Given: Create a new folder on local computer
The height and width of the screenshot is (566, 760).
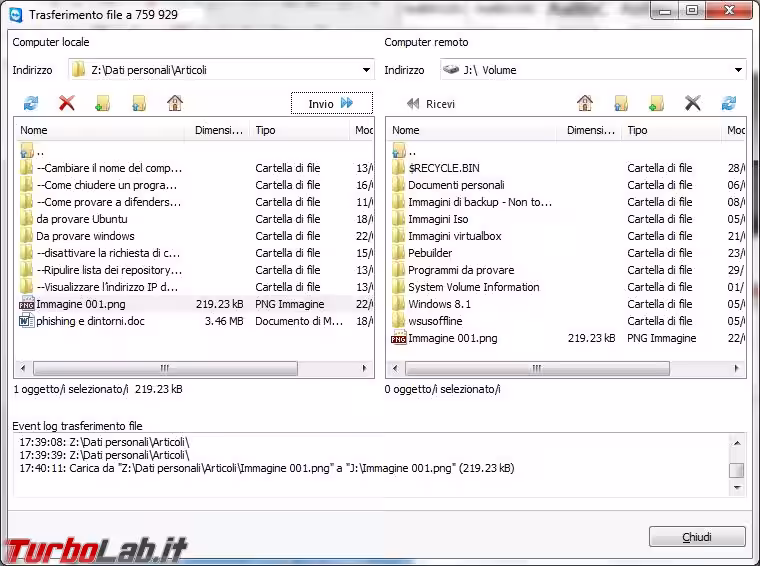Looking at the screenshot, I should pos(102,103).
